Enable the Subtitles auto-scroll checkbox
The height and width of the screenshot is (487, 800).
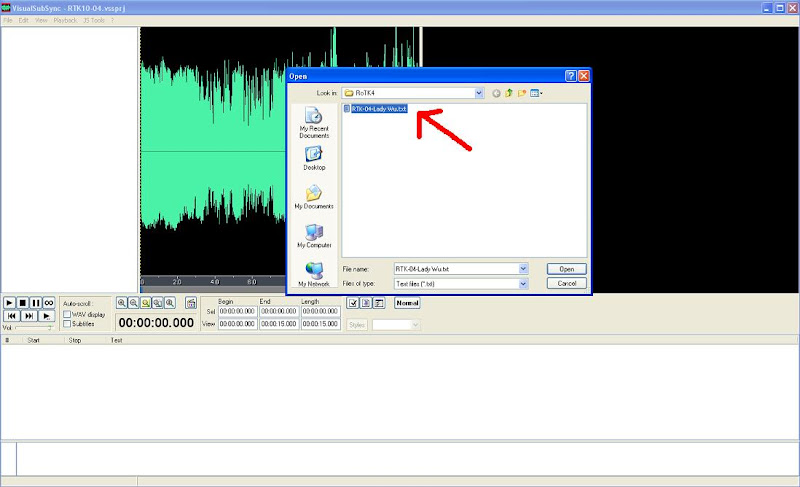coord(67,324)
